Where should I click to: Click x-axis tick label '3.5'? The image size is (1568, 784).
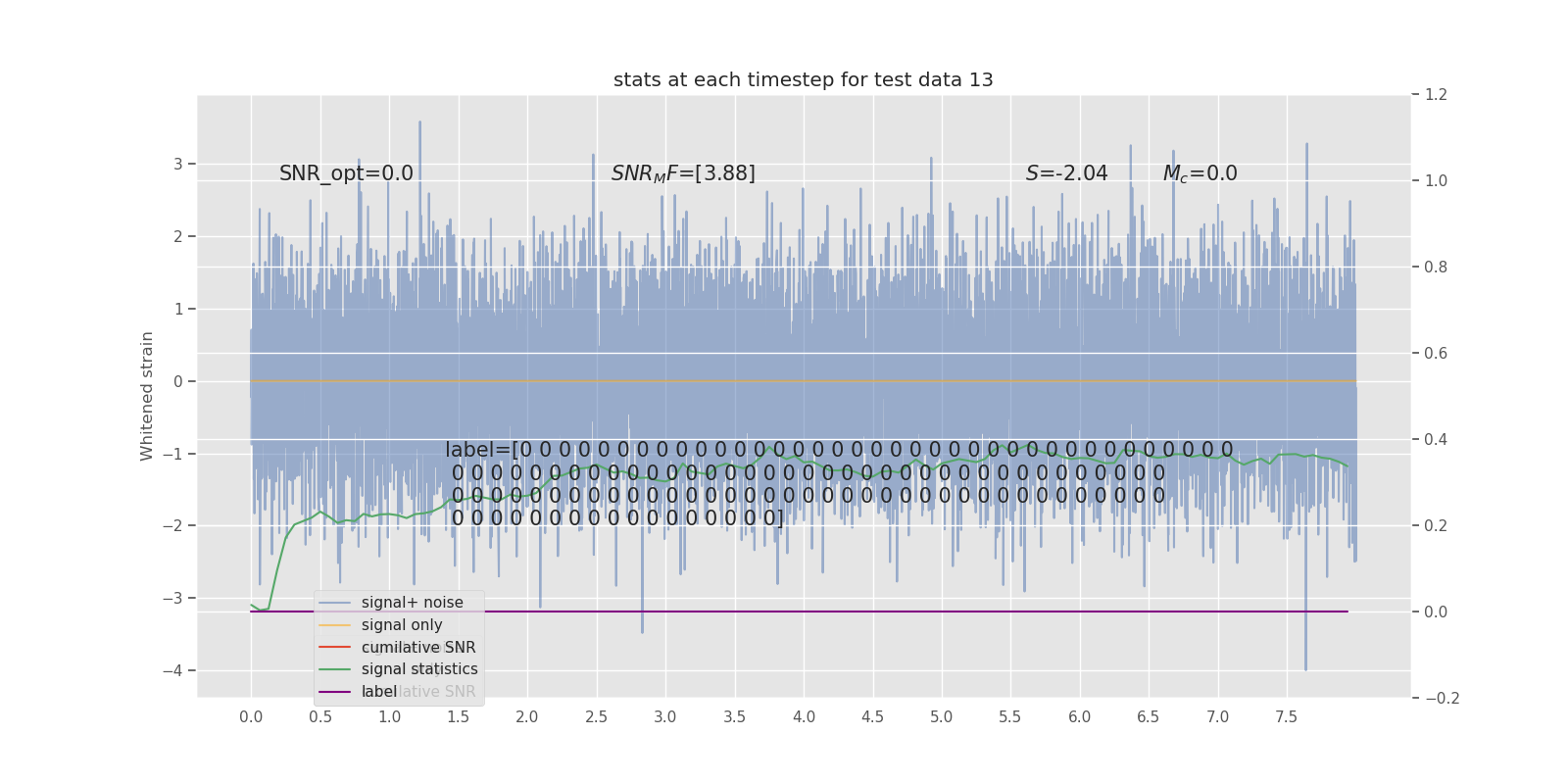click(734, 717)
